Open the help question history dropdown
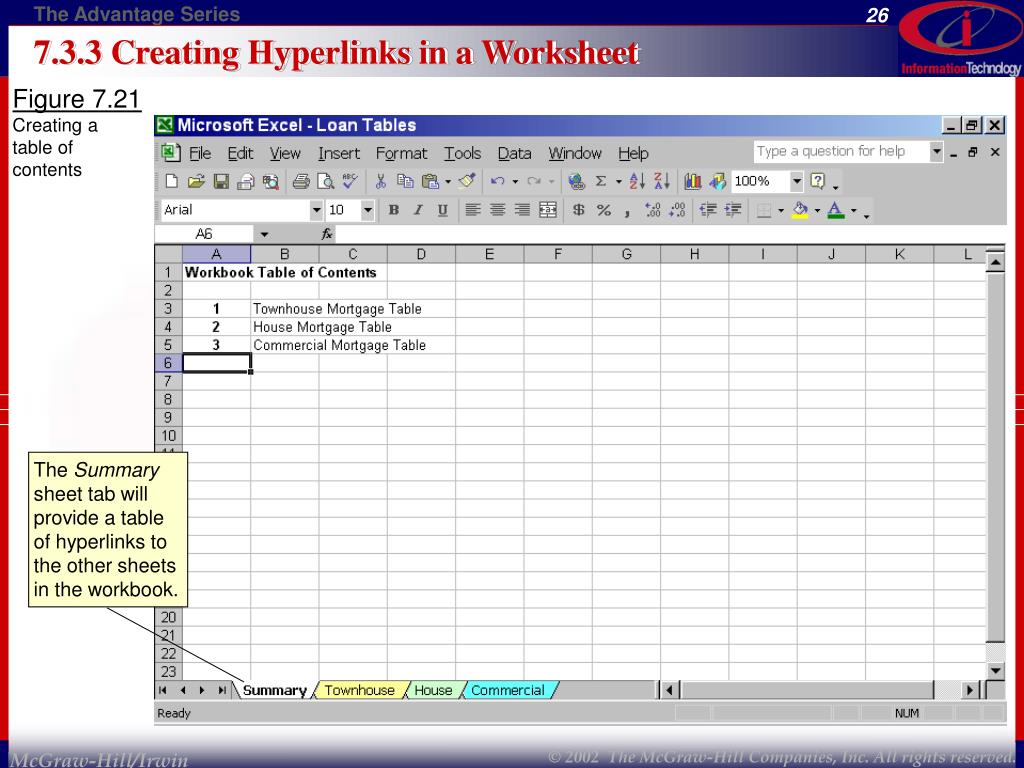This screenshot has height=768, width=1024. click(x=936, y=152)
